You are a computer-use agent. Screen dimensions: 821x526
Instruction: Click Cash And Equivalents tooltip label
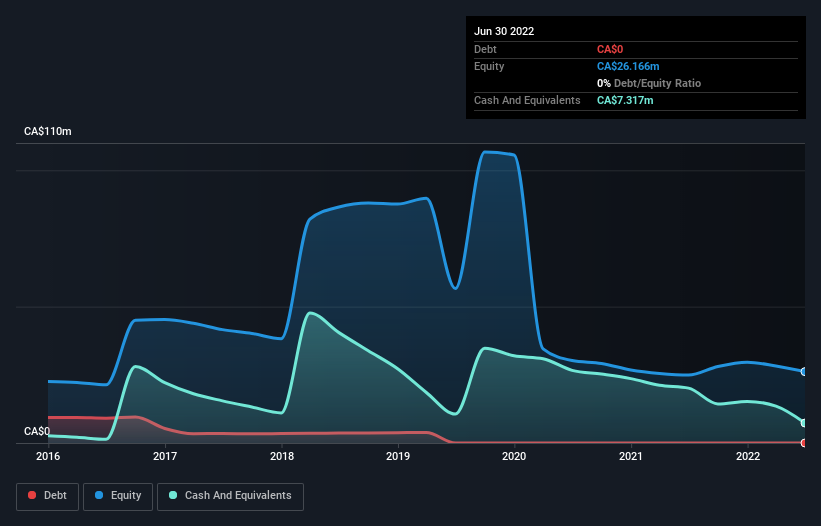527,100
